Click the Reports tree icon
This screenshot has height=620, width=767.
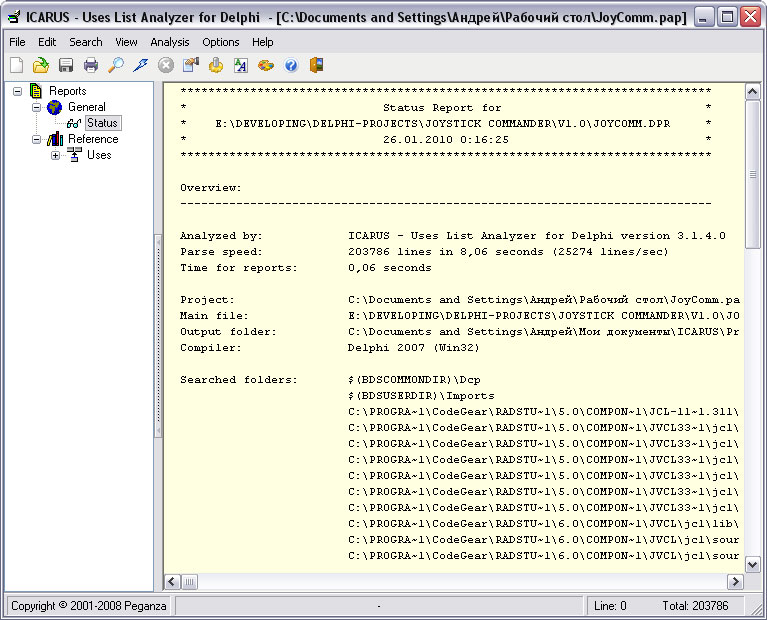tap(36, 91)
